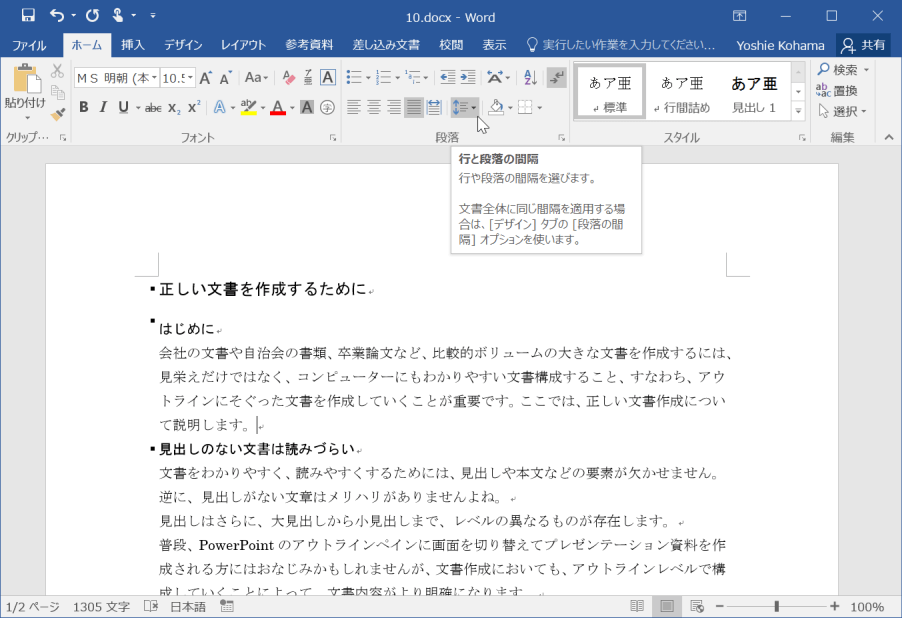Apply the 標準 style

(x=610, y=92)
